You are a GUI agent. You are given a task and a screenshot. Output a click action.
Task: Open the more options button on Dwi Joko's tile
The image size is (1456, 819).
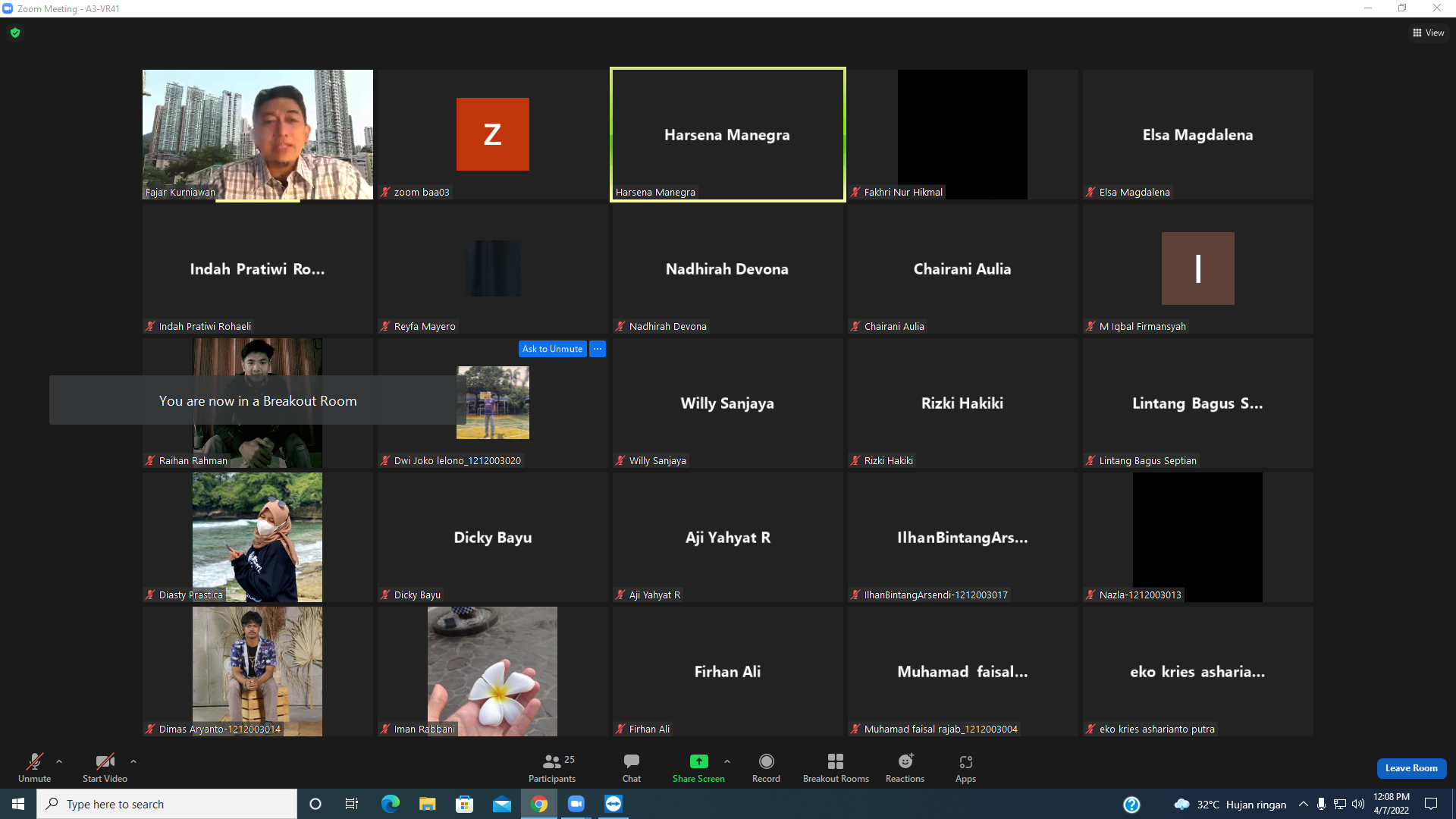pyautogui.click(x=598, y=349)
